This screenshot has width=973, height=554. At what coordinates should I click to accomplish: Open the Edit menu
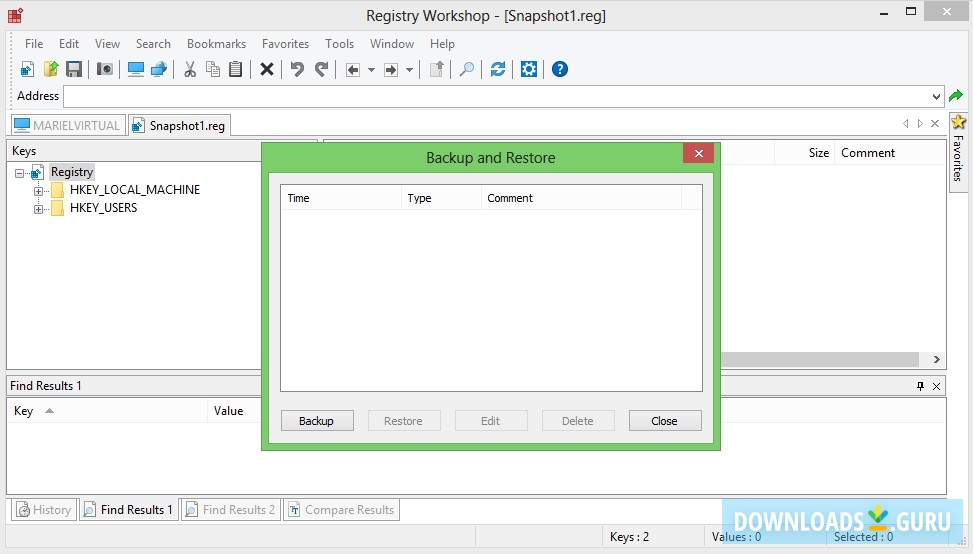click(69, 43)
